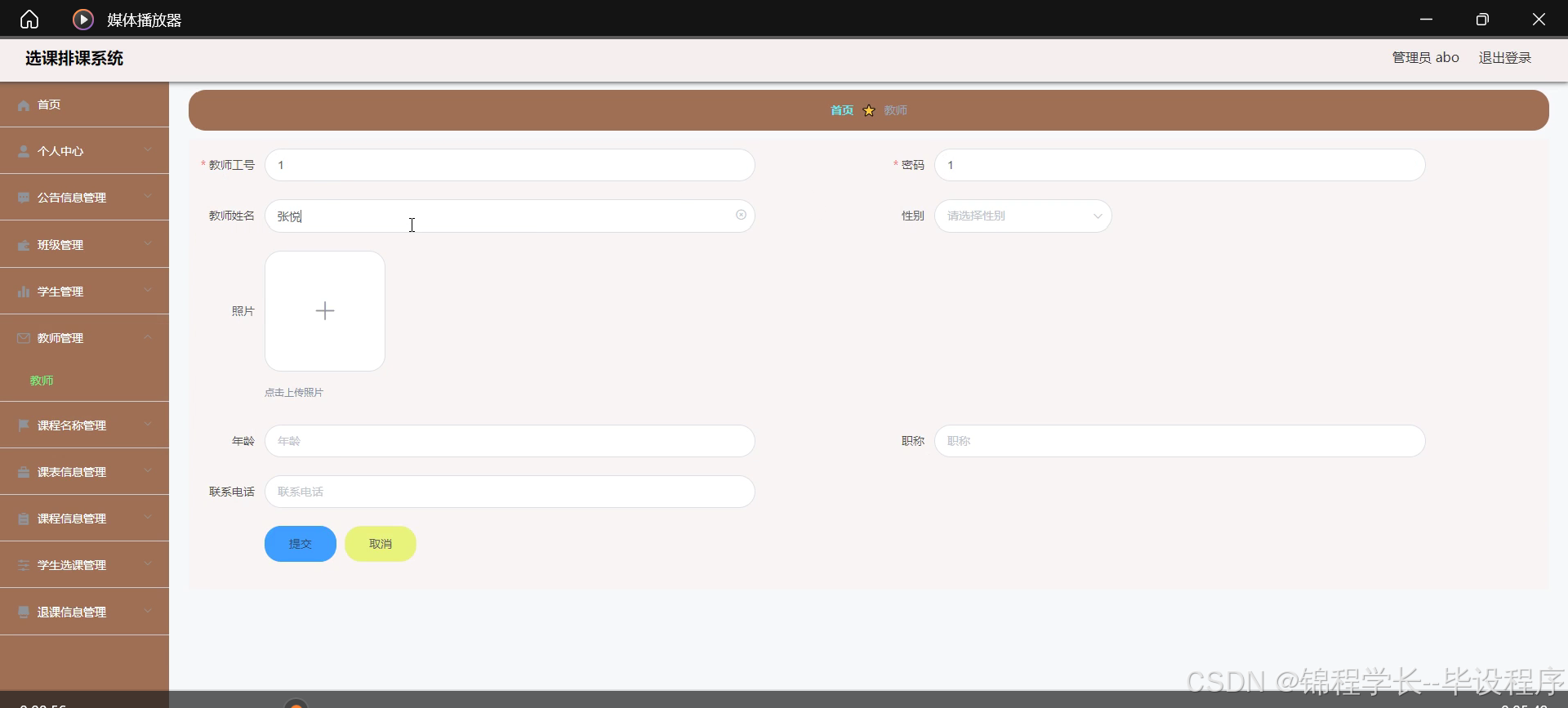Viewport: 1568px width, 708px height.
Task: Open the 个人中心 sidebar item
Action: click(x=84, y=151)
